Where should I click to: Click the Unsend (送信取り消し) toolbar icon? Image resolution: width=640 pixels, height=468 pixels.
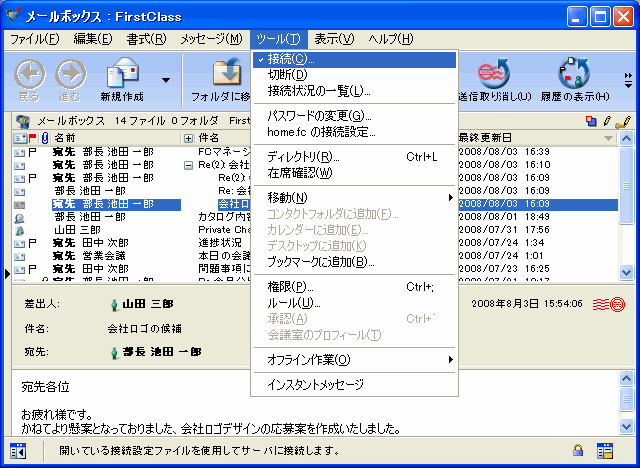[x=491, y=75]
